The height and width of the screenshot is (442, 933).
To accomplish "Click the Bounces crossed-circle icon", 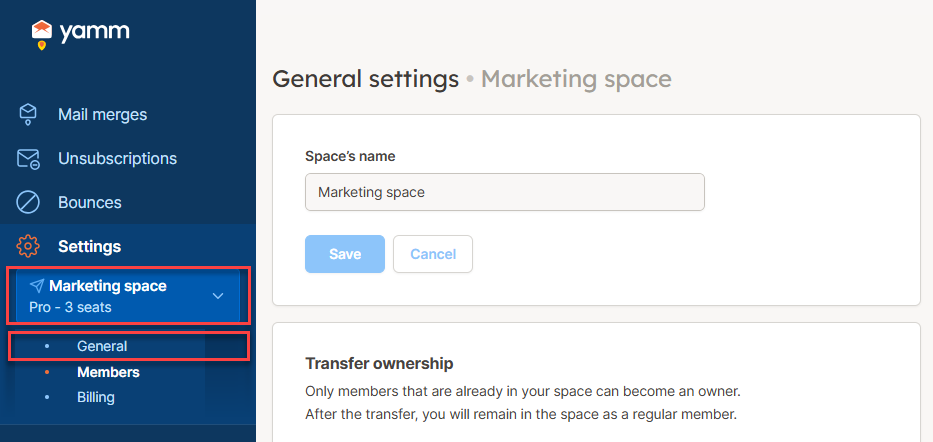I will pyautogui.click(x=28, y=202).
